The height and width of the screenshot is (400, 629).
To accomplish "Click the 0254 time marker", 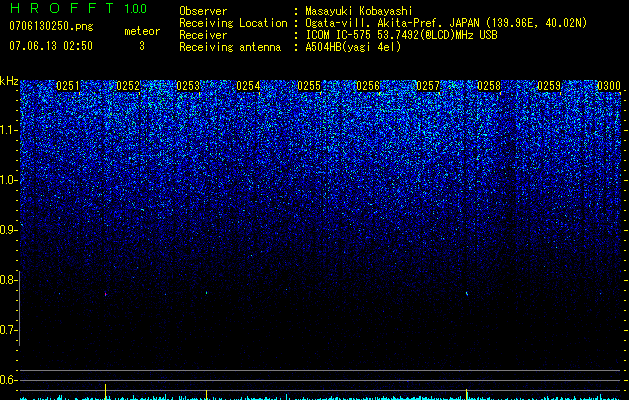I will click(x=248, y=86).
